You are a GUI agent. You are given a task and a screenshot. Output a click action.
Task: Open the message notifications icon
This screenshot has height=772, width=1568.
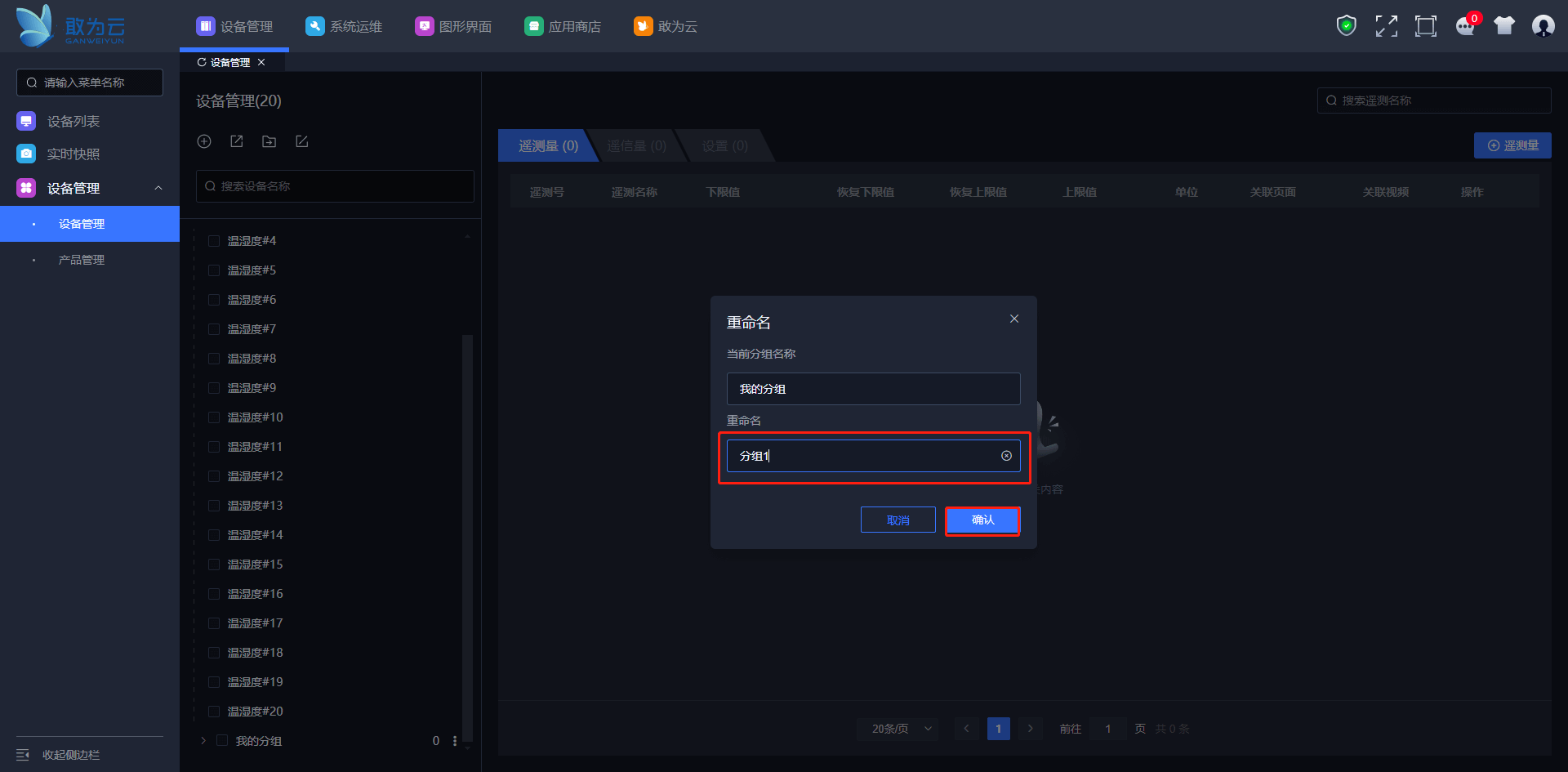point(1465,26)
